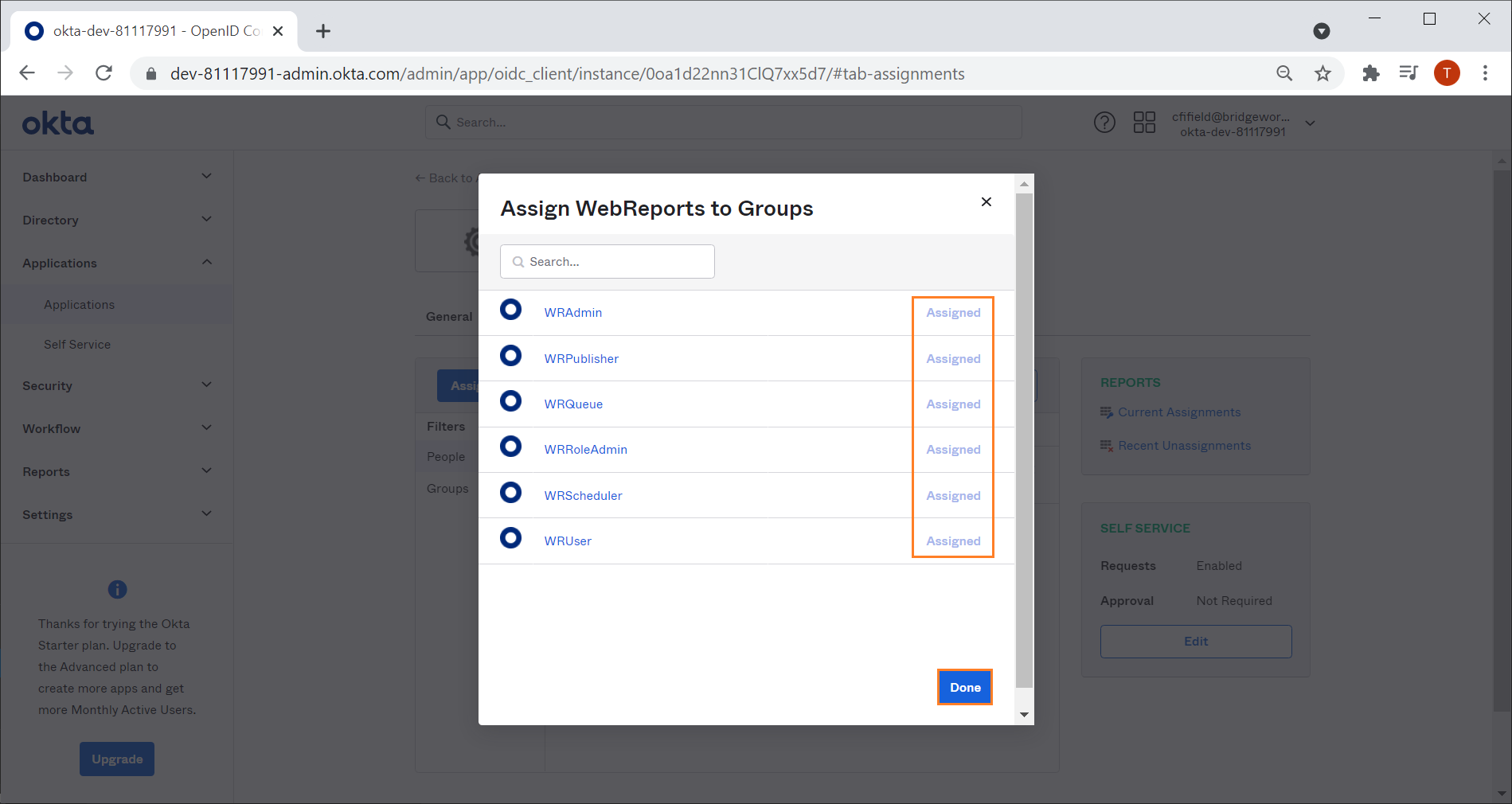
Task: Open a new browser tab
Action: pyautogui.click(x=323, y=31)
